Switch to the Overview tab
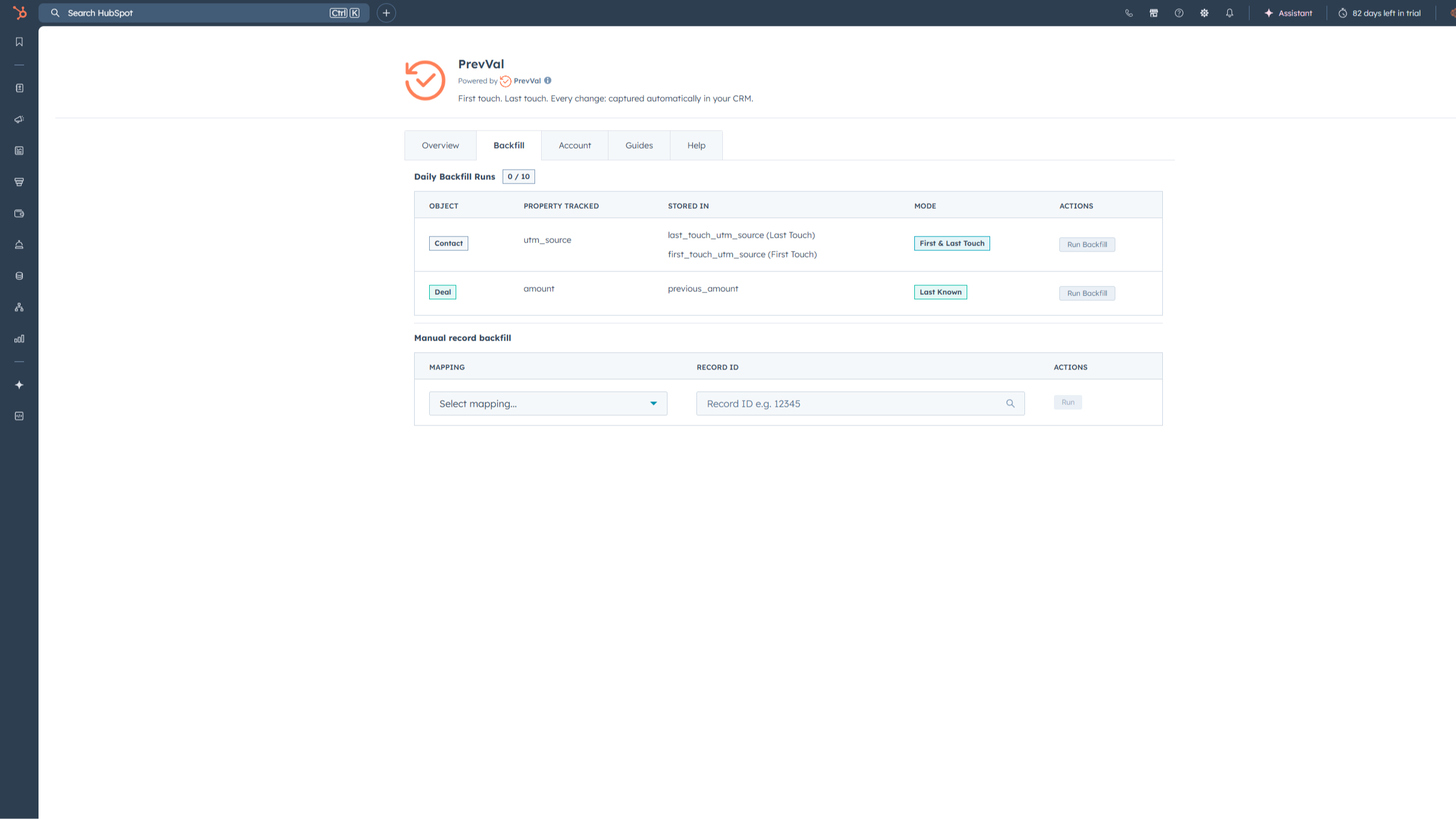The width and height of the screenshot is (1456, 819). click(x=440, y=145)
